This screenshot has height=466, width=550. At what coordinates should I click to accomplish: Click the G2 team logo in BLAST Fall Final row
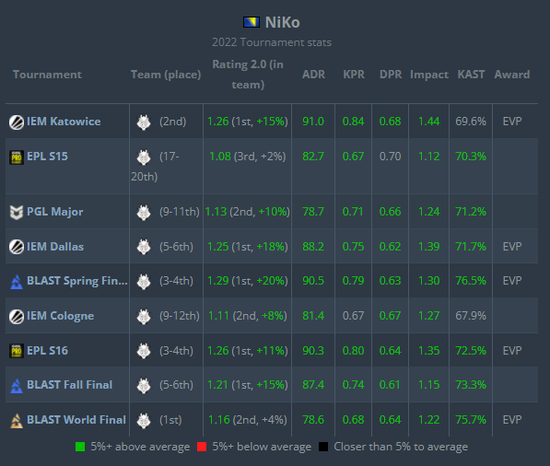(x=143, y=385)
